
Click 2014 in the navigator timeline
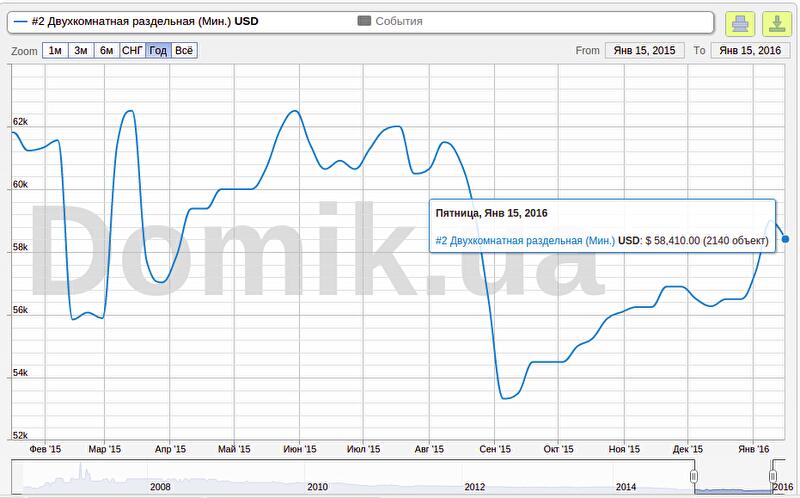626,487
